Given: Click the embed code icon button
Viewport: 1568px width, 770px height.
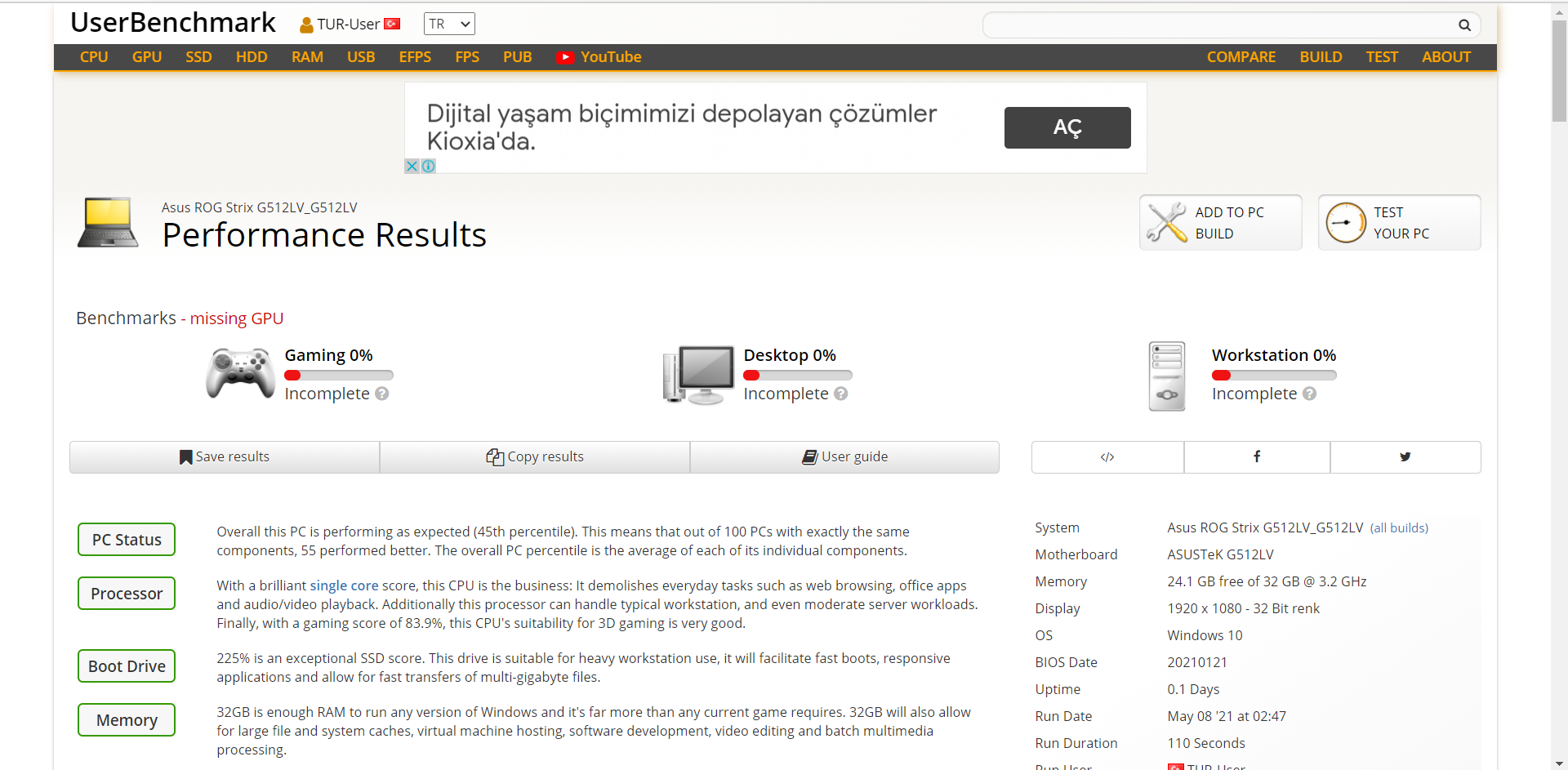Looking at the screenshot, I should point(1107,457).
